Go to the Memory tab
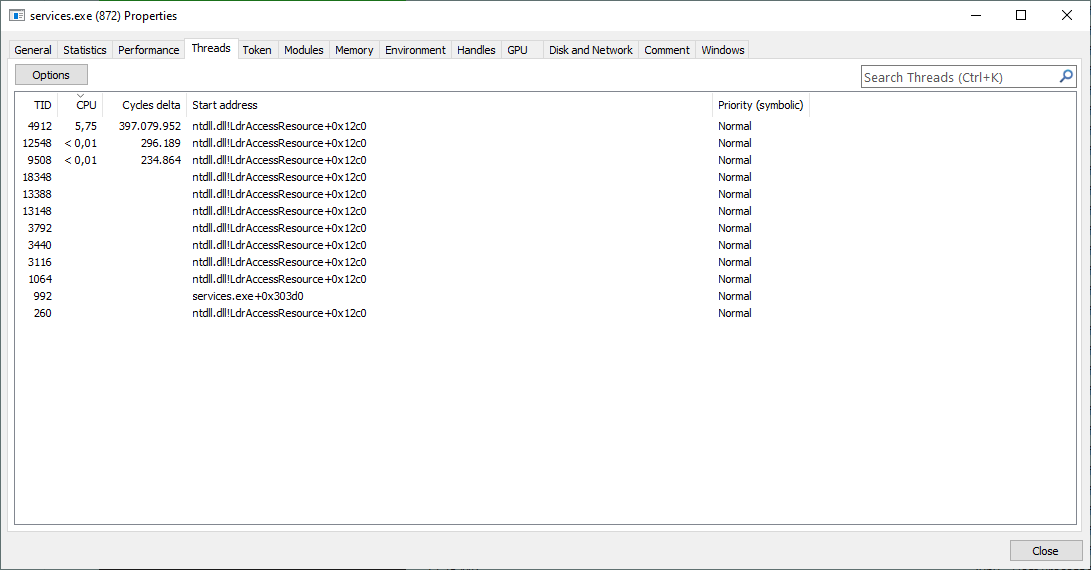Viewport: 1091px width, 570px height. (354, 50)
